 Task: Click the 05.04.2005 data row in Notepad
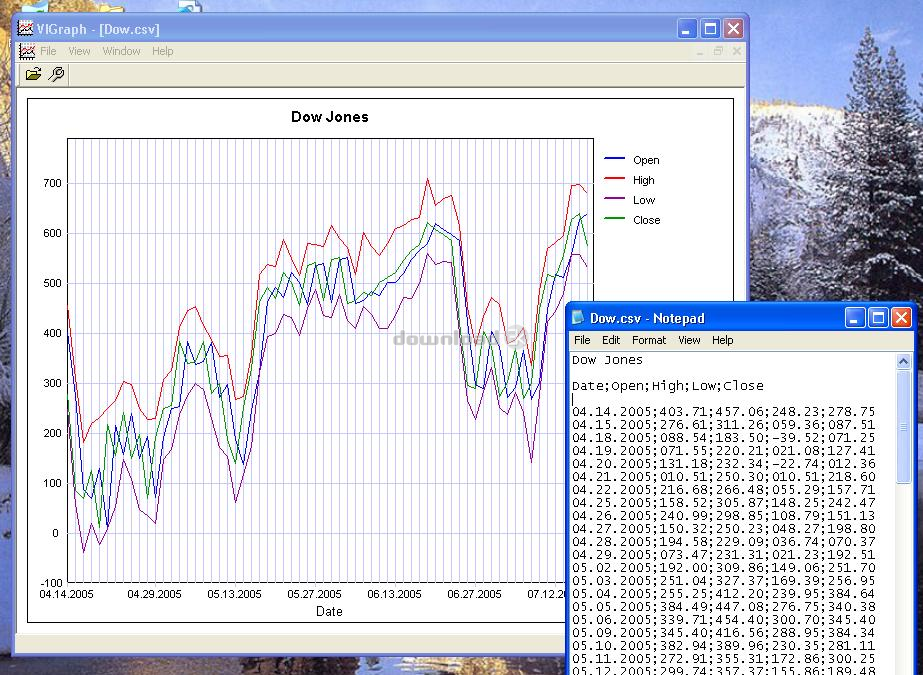click(723, 594)
